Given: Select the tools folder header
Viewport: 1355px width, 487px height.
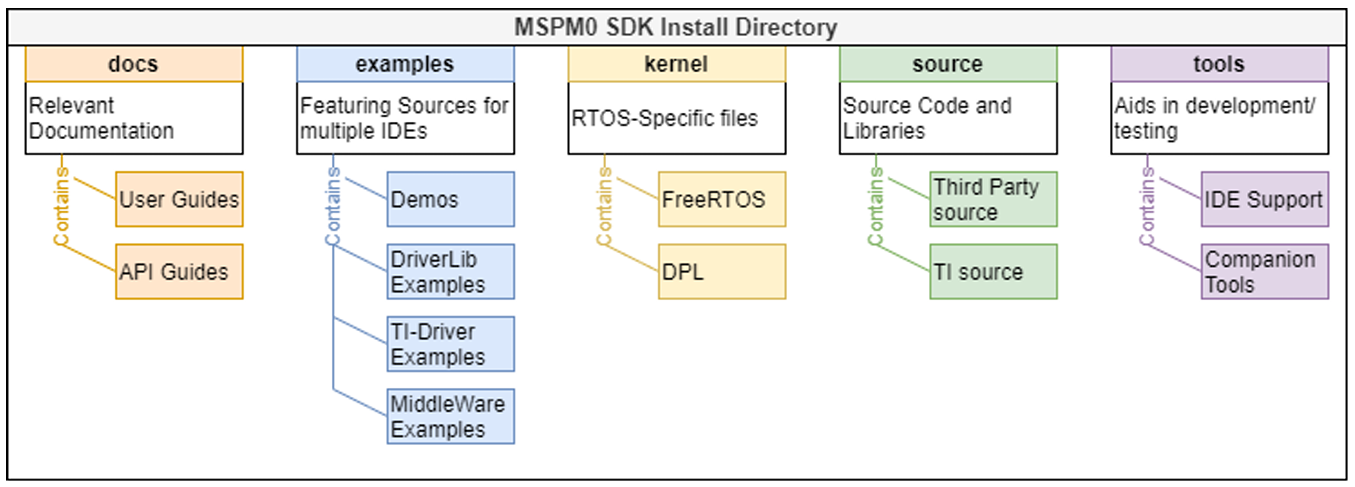Looking at the screenshot, I should (1220, 64).
